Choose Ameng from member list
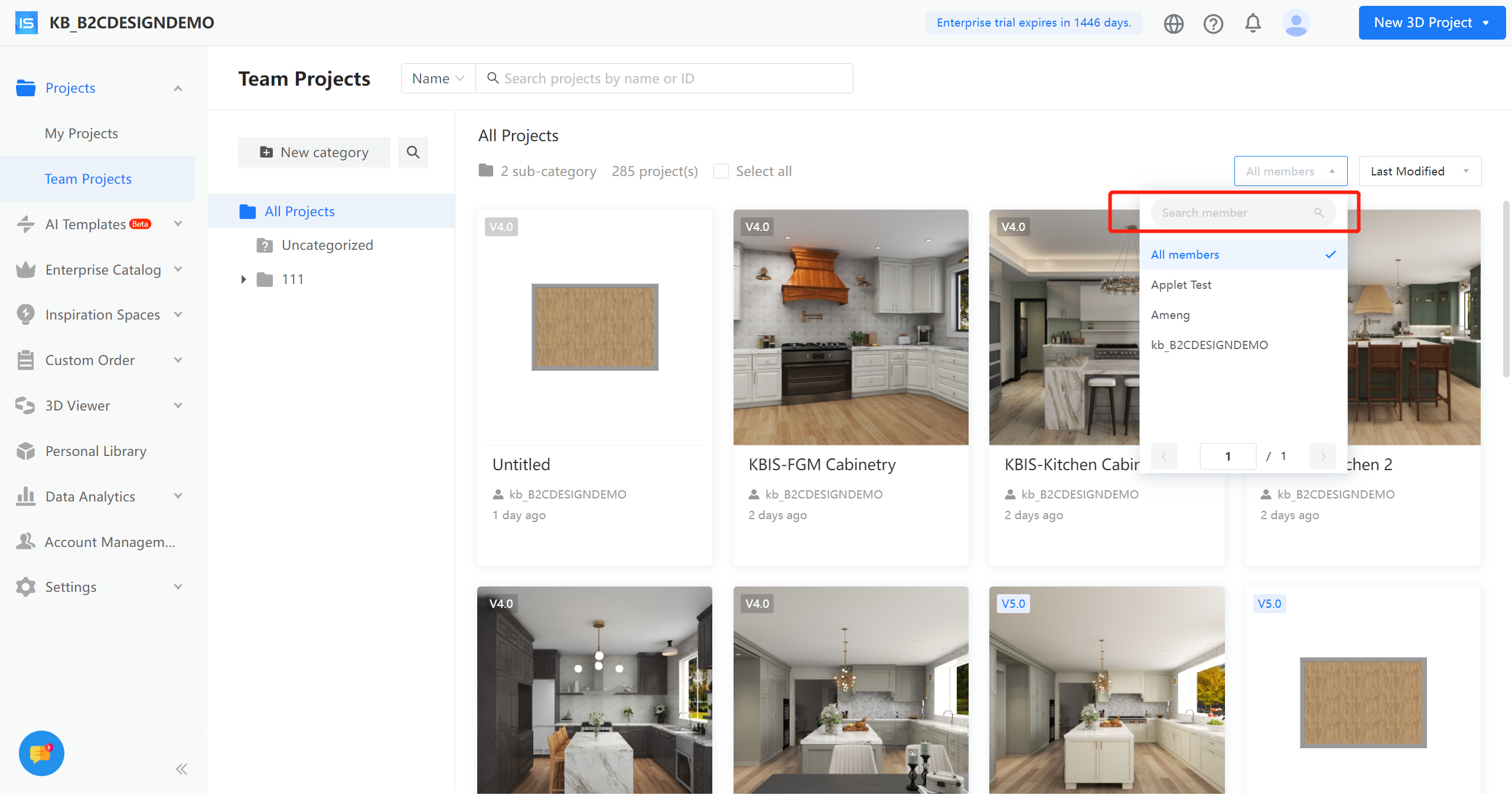 (x=1170, y=315)
